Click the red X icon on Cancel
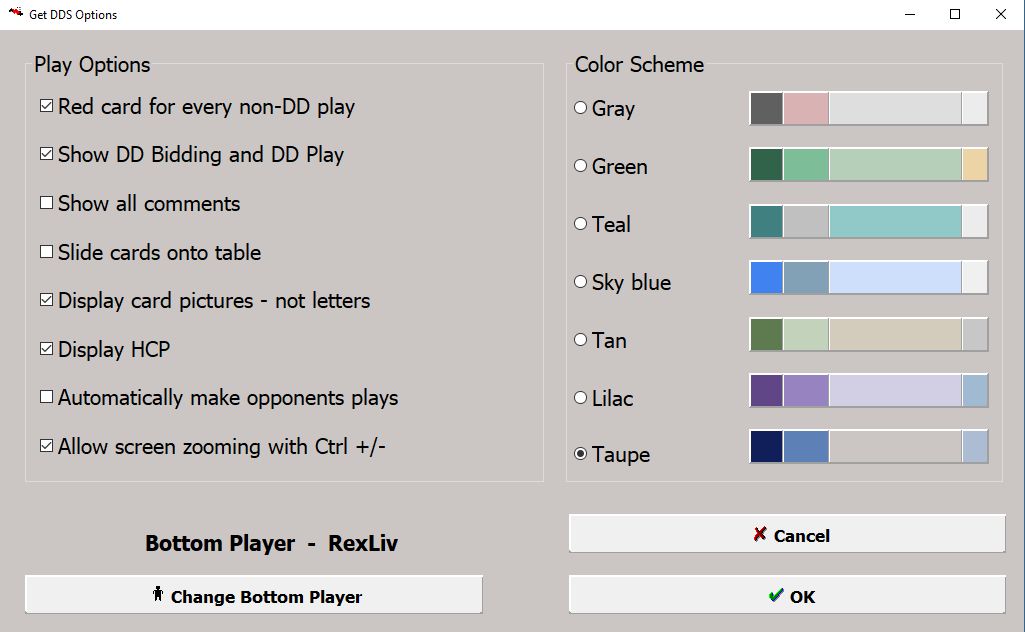This screenshot has height=632, width=1025. click(x=760, y=534)
